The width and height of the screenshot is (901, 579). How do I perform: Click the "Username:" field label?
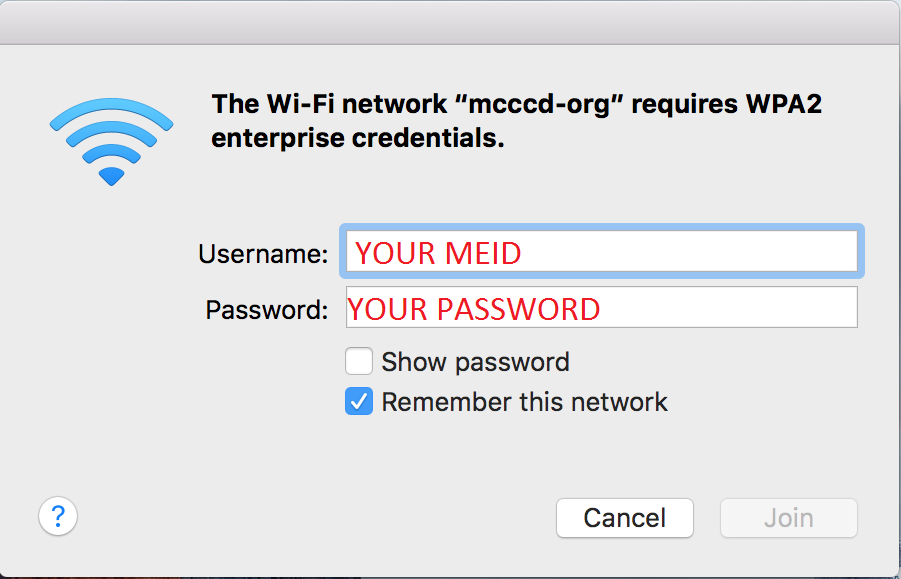pos(263,253)
